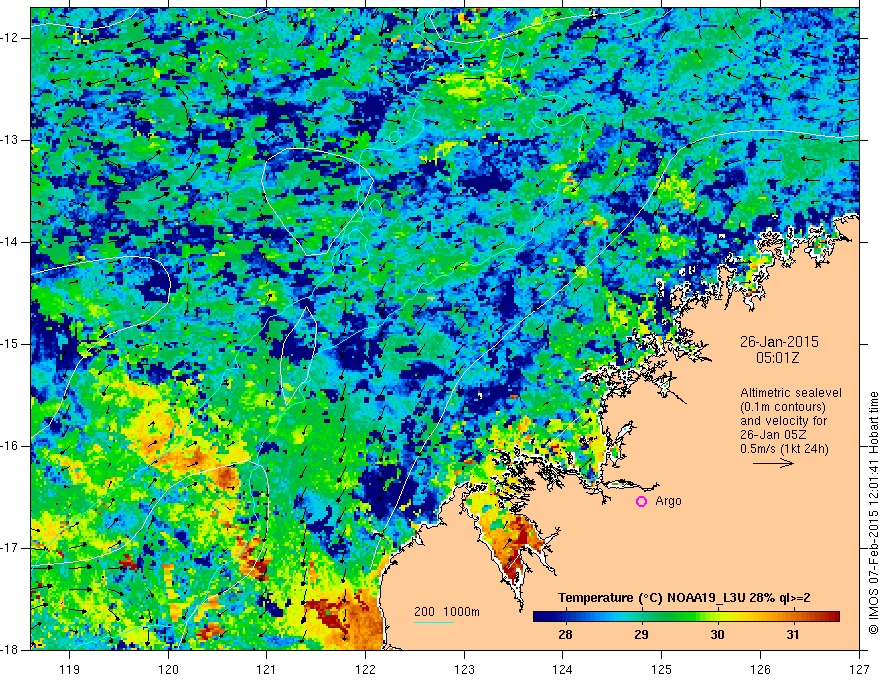Viewport: 880px width, 680px height.
Task: Click latitude axis label '-17'
Action: 10,548
